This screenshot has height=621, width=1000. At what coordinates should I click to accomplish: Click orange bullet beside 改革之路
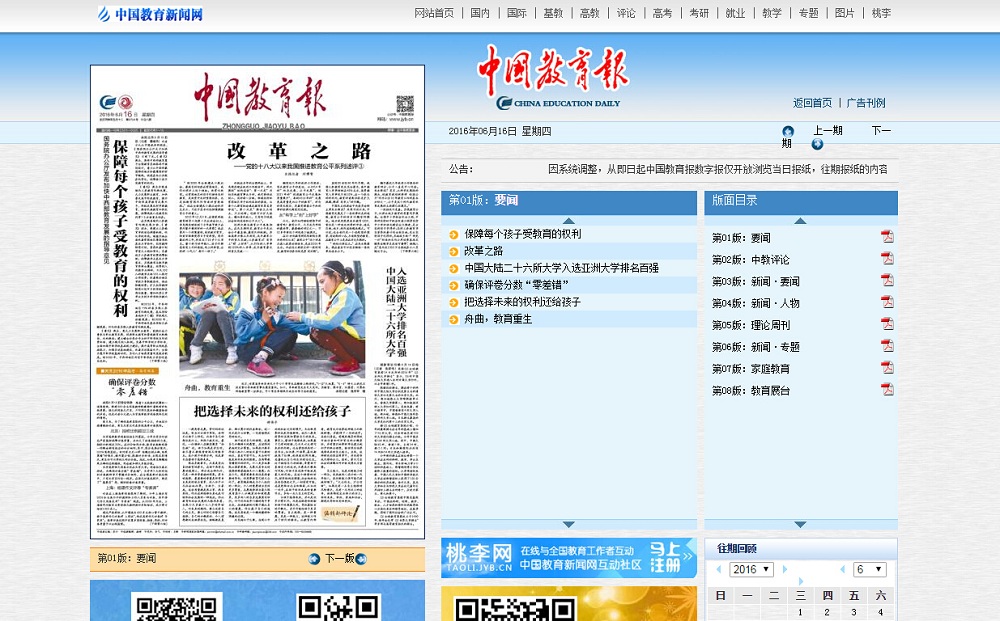(453, 252)
